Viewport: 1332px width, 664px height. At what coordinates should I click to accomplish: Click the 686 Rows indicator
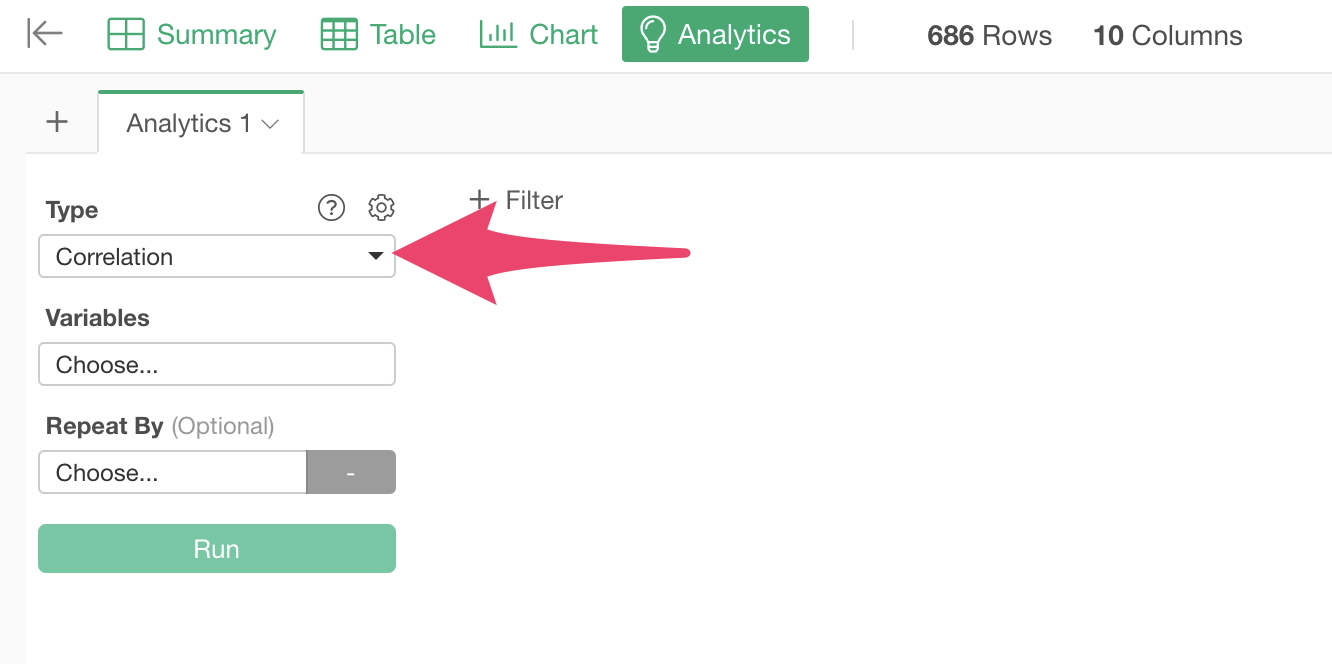click(x=989, y=36)
